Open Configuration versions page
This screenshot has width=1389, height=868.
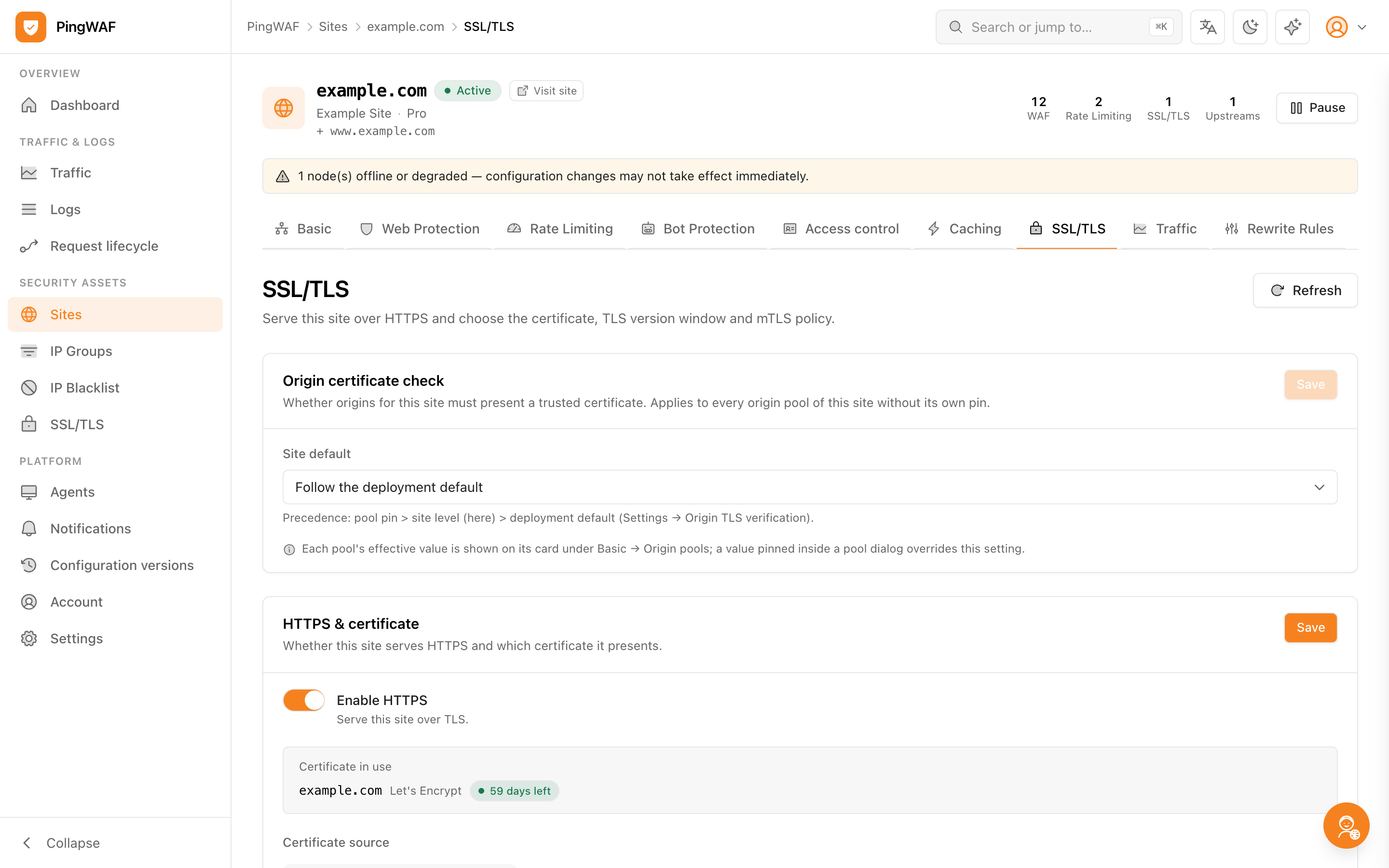115,565
